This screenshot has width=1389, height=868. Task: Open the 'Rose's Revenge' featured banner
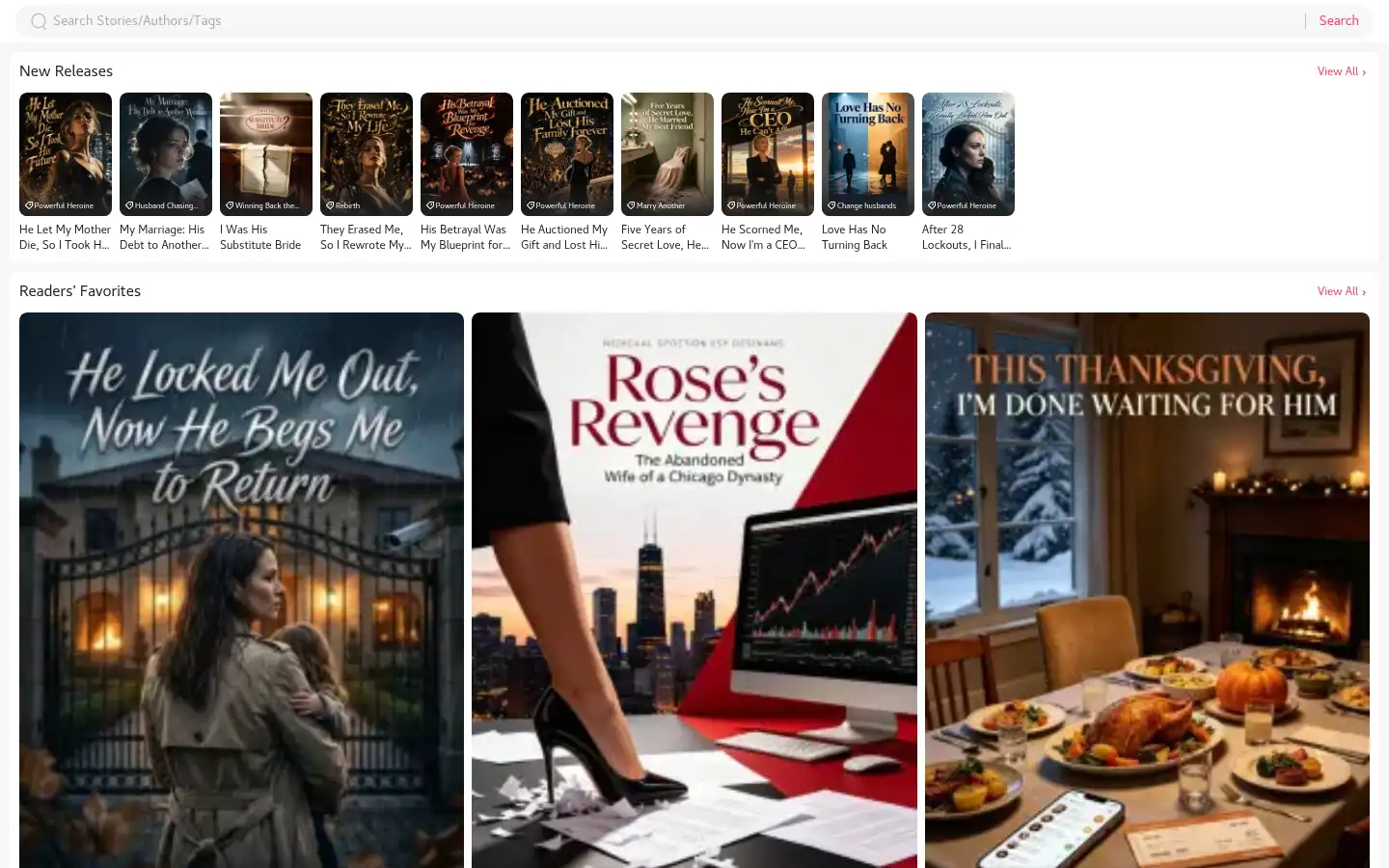(694, 590)
